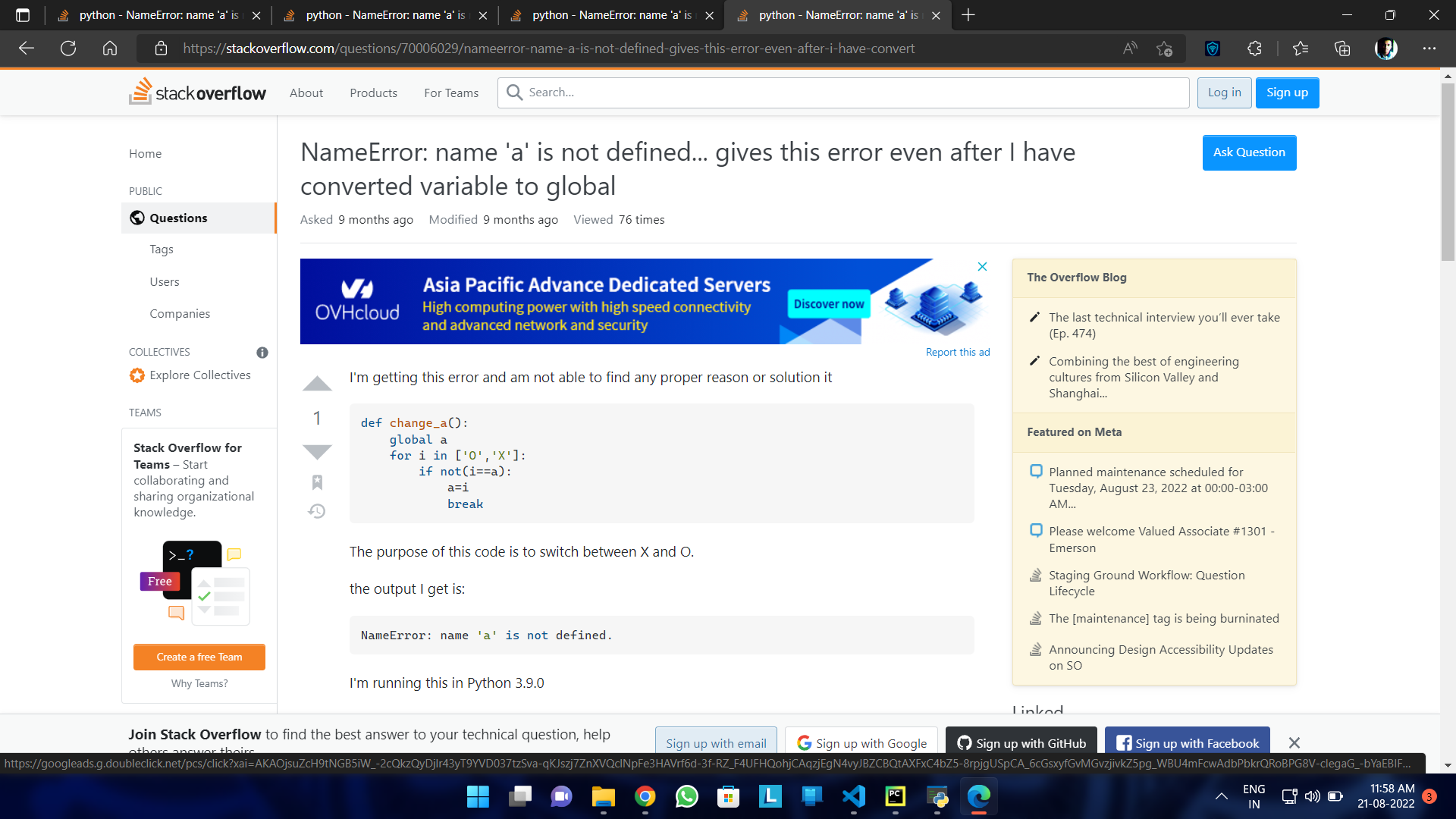Switch to the second browser tab
Screen dimensions: 1456x819
click(x=379, y=14)
